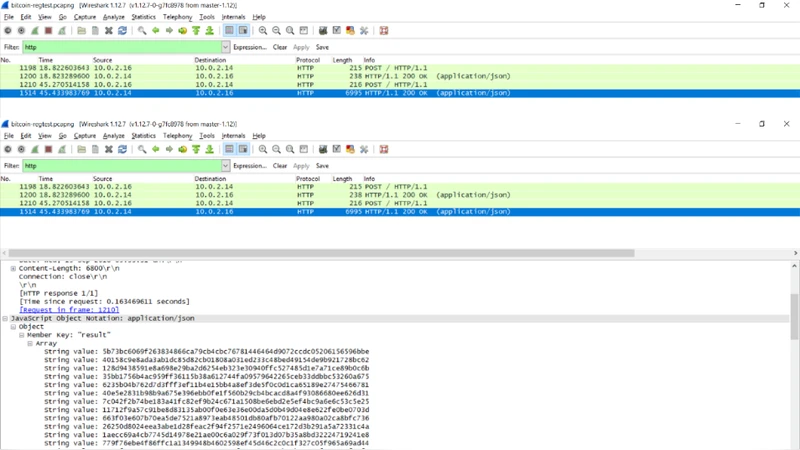Toggle Colorize packet list in lower window toolbar
The height and width of the screenshot is (450, 800).
pyautogui.click(x=229, y=149)
